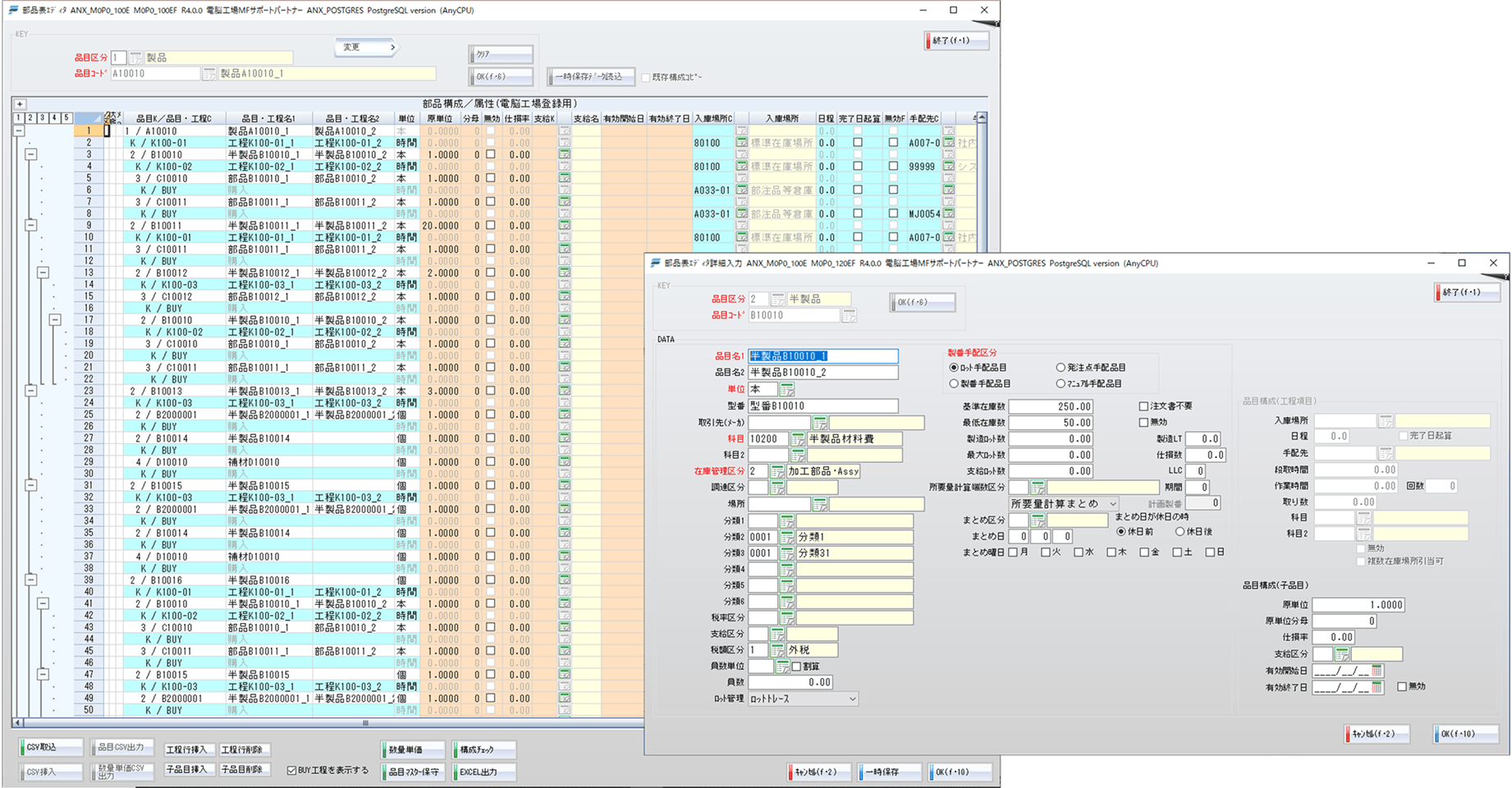The width and height of the screenshot is (1512, 788).
Task: Toggle BUY工程を表示する checkbox
Action: point(291,770)
